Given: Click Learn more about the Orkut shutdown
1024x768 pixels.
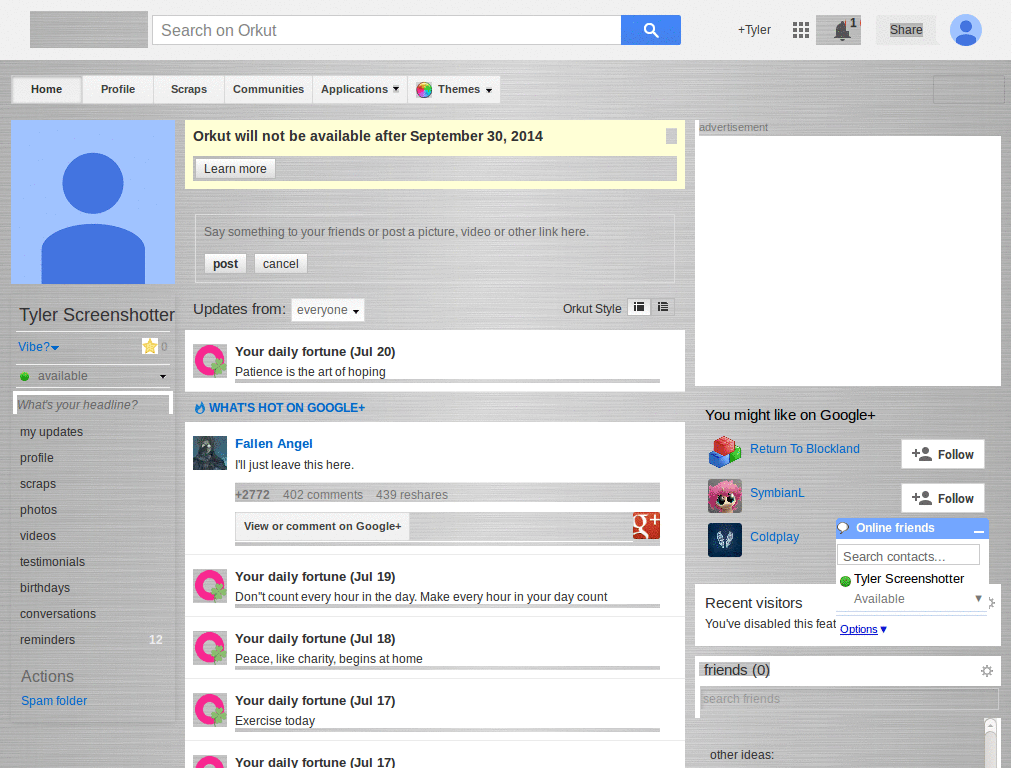Looking at the screenshot, I should click(234, 168).
